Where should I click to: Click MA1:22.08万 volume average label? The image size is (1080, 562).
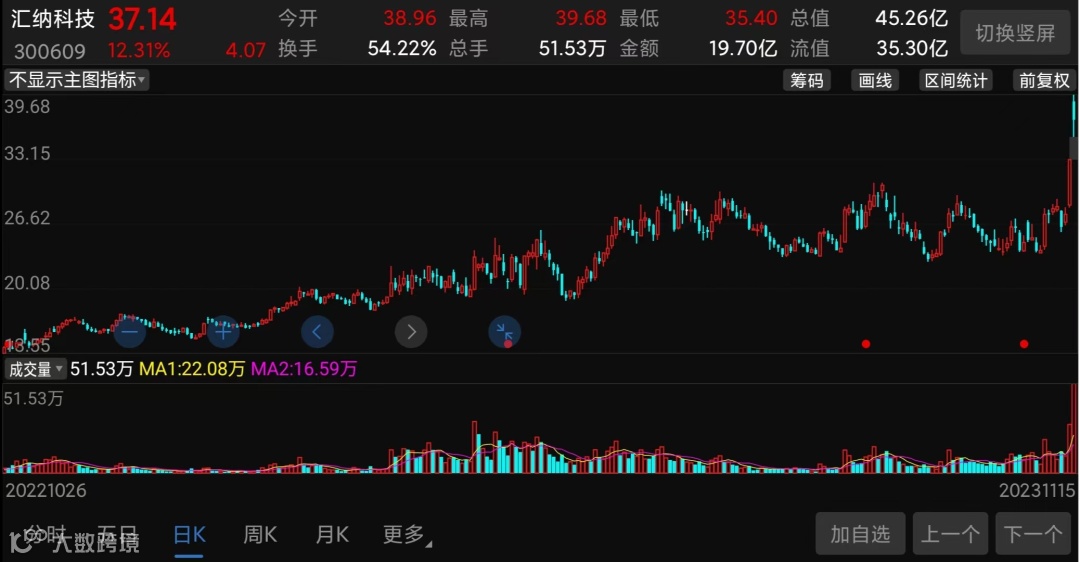192,369
